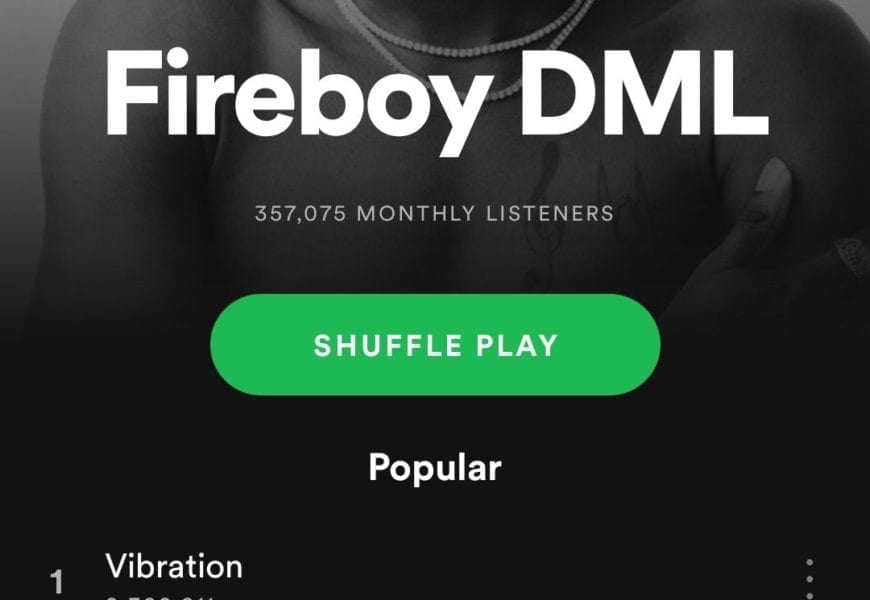Click the dark area beside the Popular heading
This screenshot has width=870, height=600.
tap(666, 468)
